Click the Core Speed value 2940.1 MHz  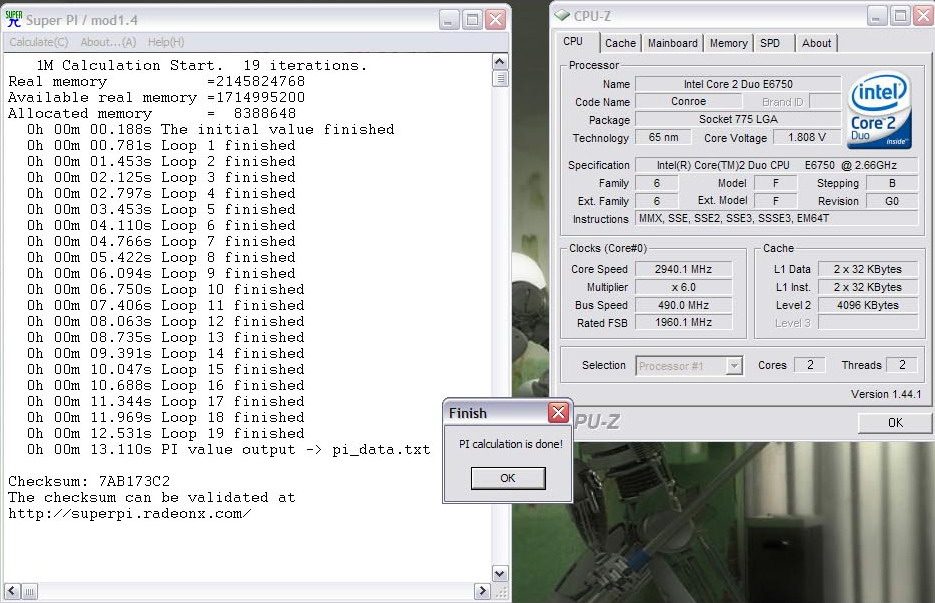[683, 269]
